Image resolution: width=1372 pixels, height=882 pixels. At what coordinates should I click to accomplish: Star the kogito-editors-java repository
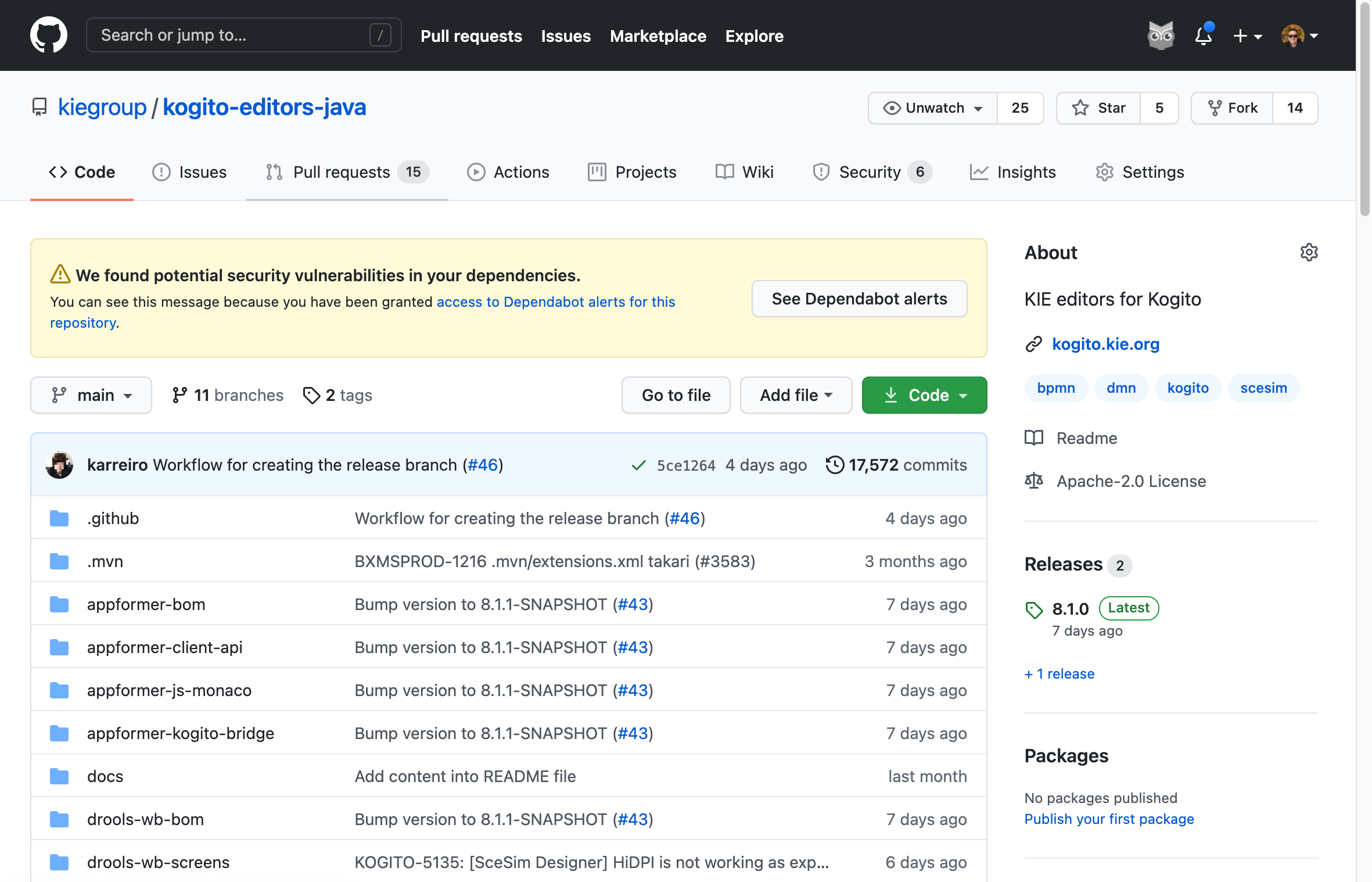pyautogui.click(x=1098, y=108)
